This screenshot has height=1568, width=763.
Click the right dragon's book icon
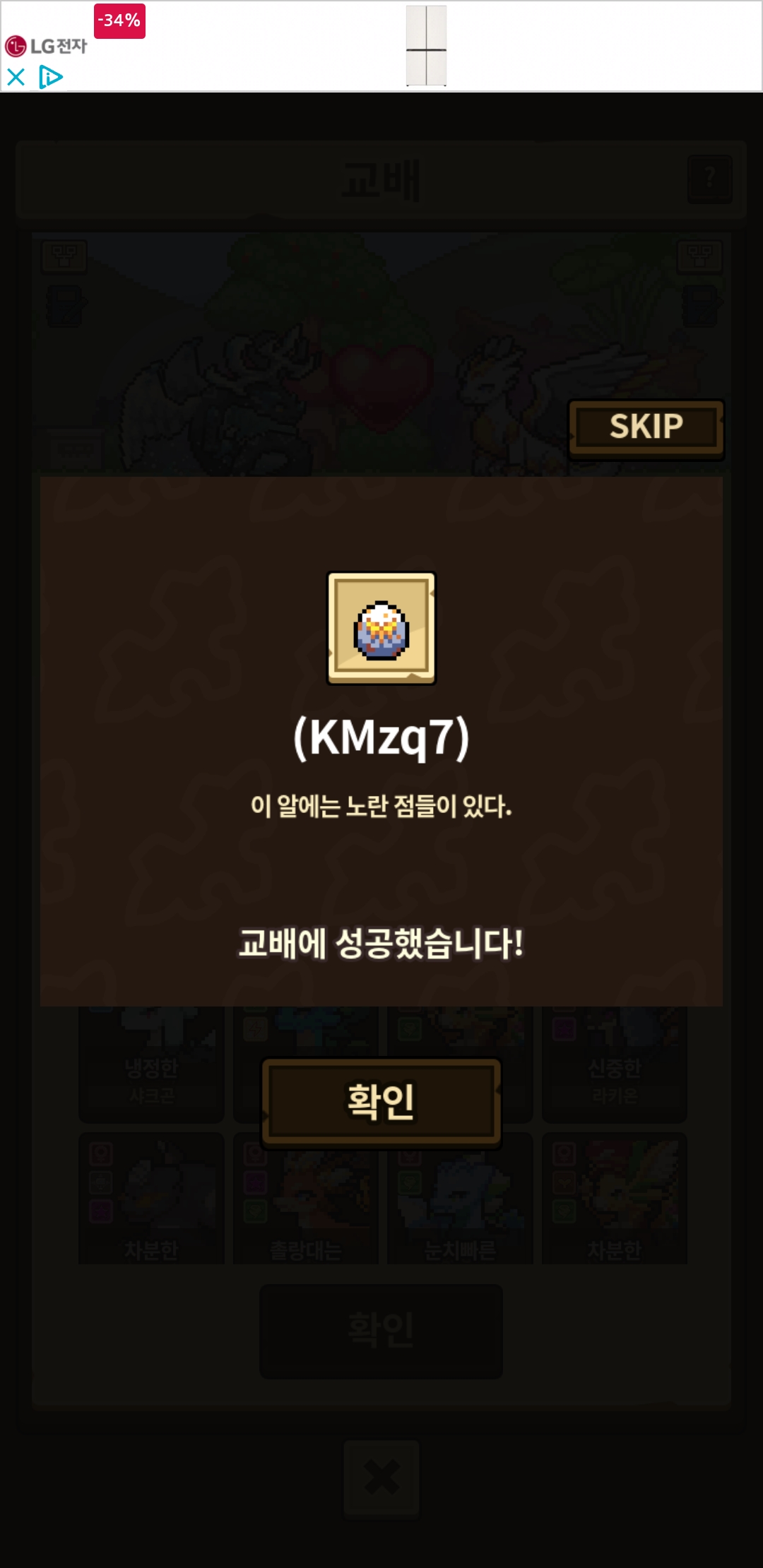699,306
